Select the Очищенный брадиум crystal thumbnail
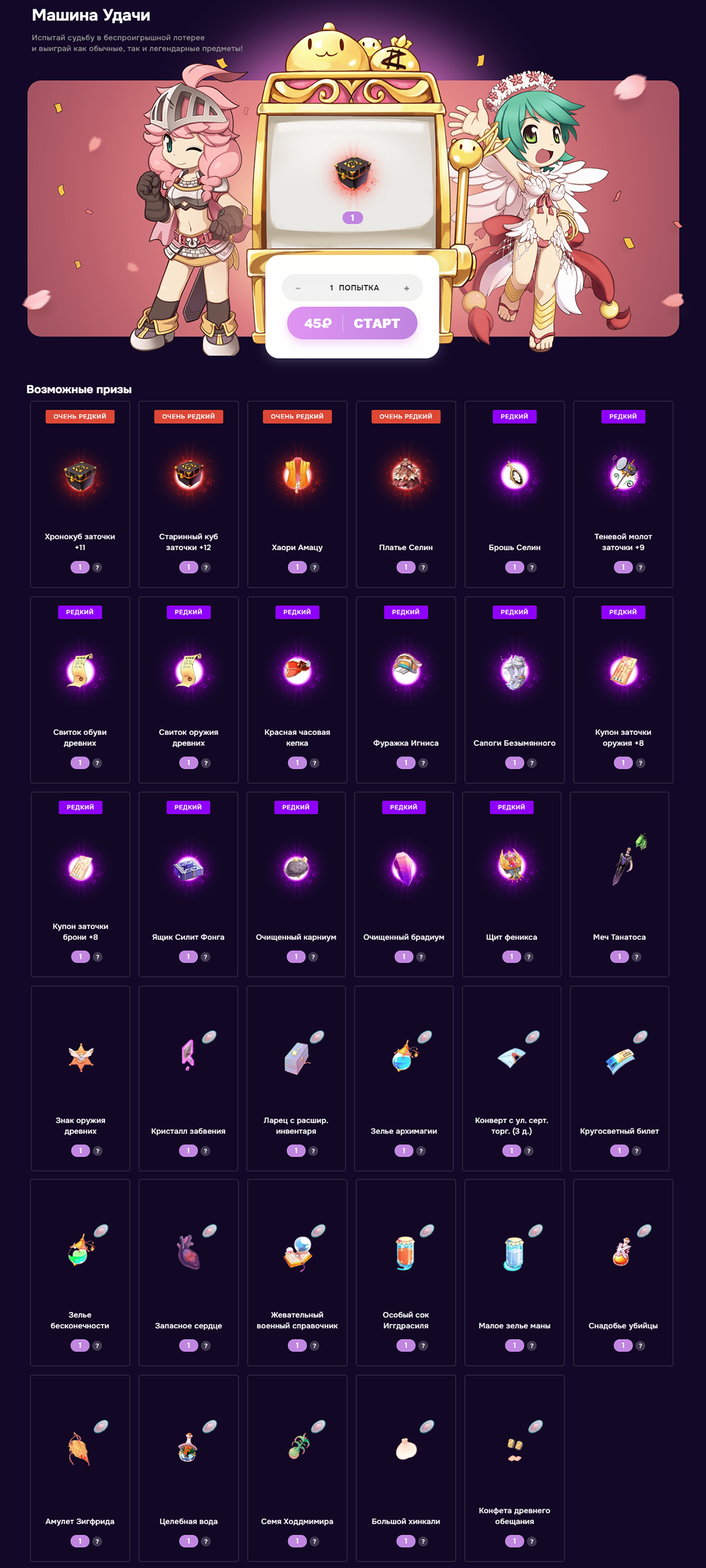 (404, 866)
